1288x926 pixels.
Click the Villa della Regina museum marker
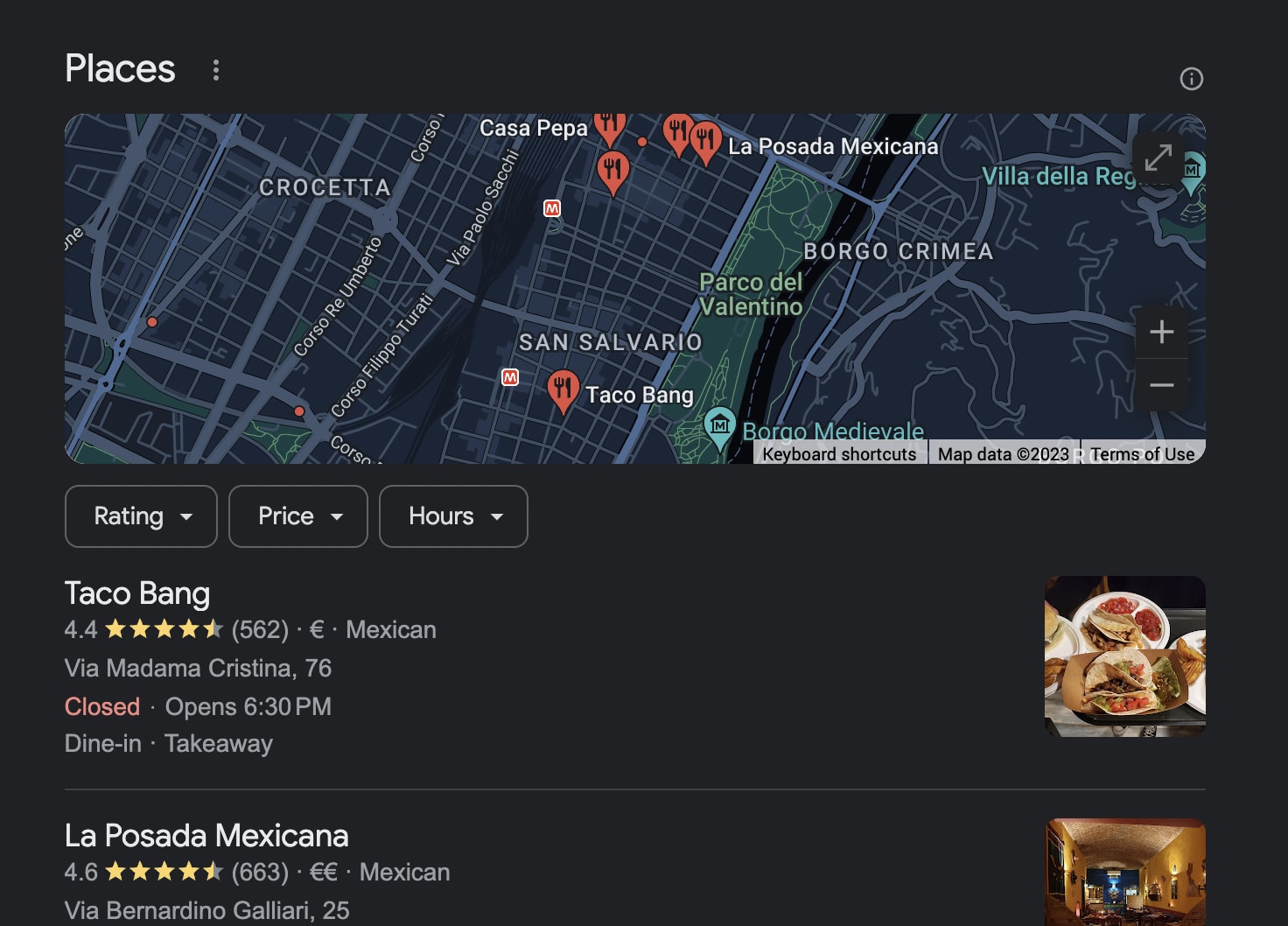click(1193, 172)
